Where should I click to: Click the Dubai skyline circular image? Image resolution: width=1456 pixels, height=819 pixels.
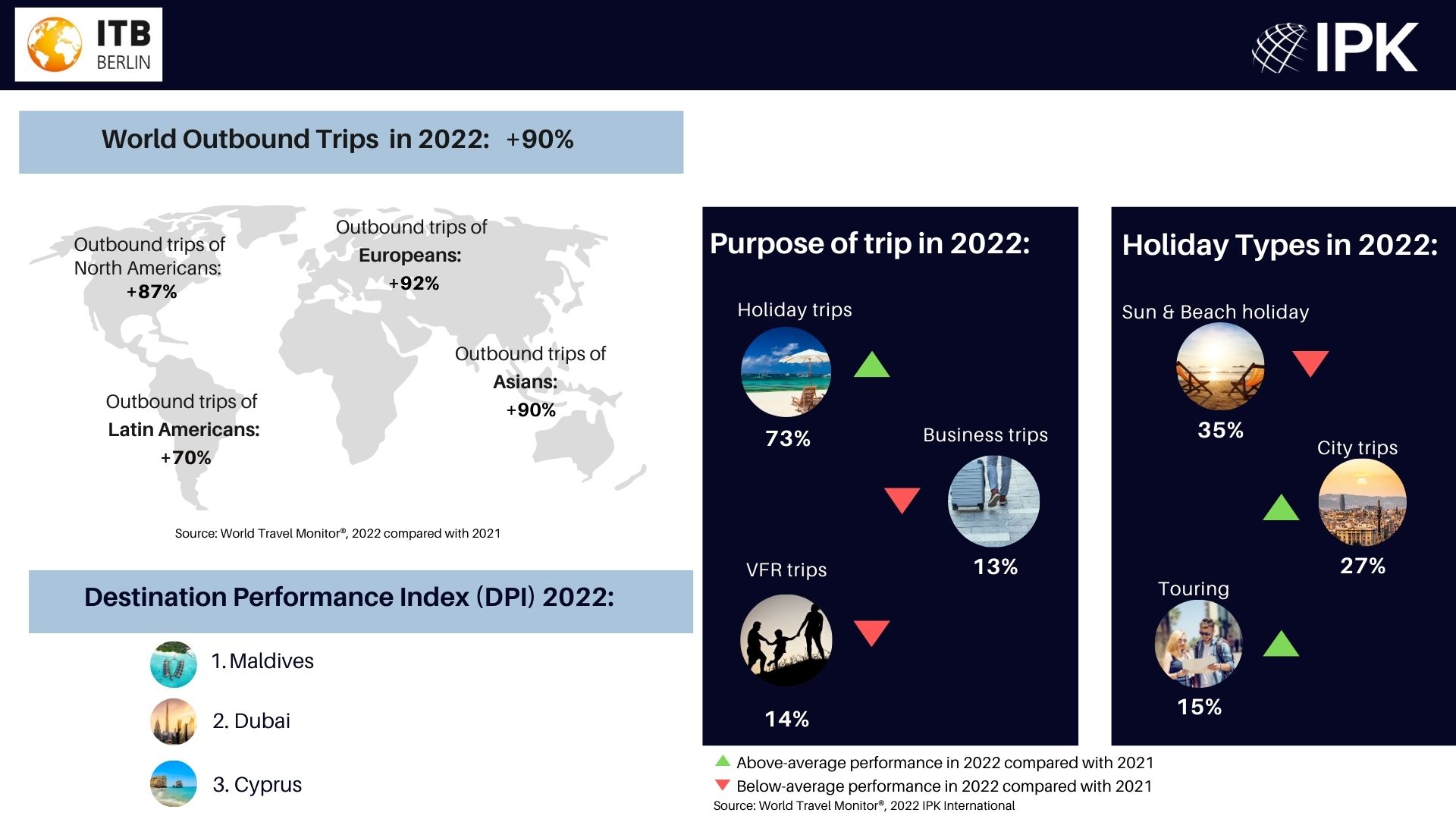point(174,721)
